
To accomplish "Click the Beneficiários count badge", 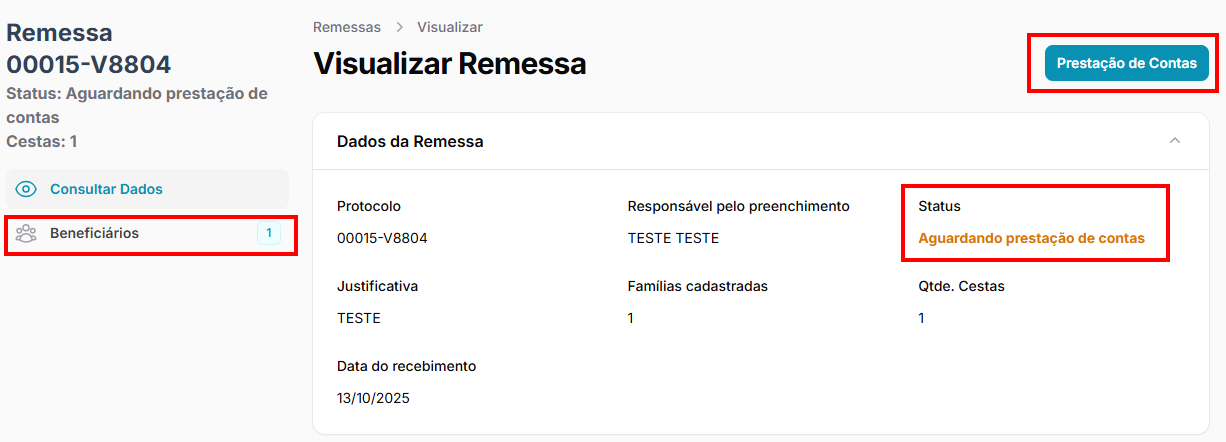I will pyautogui.click(x=269, y=233).
